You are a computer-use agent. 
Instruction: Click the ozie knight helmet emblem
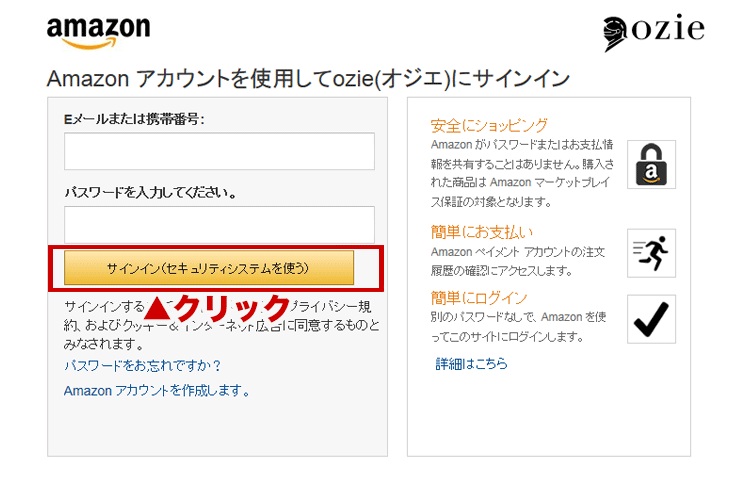615,34
